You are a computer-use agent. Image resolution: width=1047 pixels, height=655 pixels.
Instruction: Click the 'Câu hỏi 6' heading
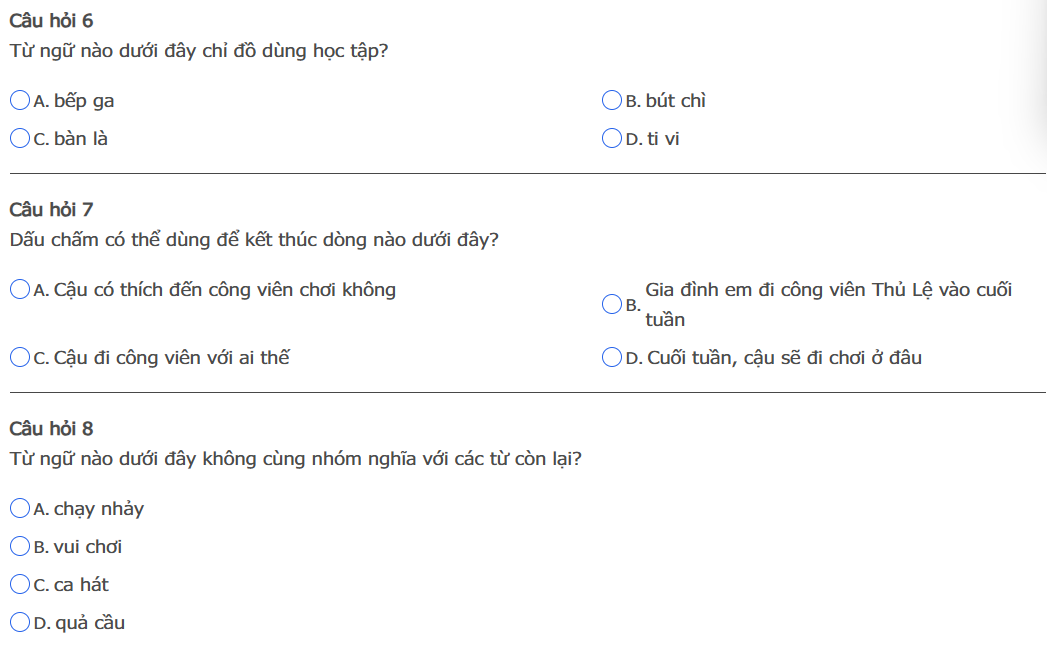pyautogui.click(x=51, y=21)
